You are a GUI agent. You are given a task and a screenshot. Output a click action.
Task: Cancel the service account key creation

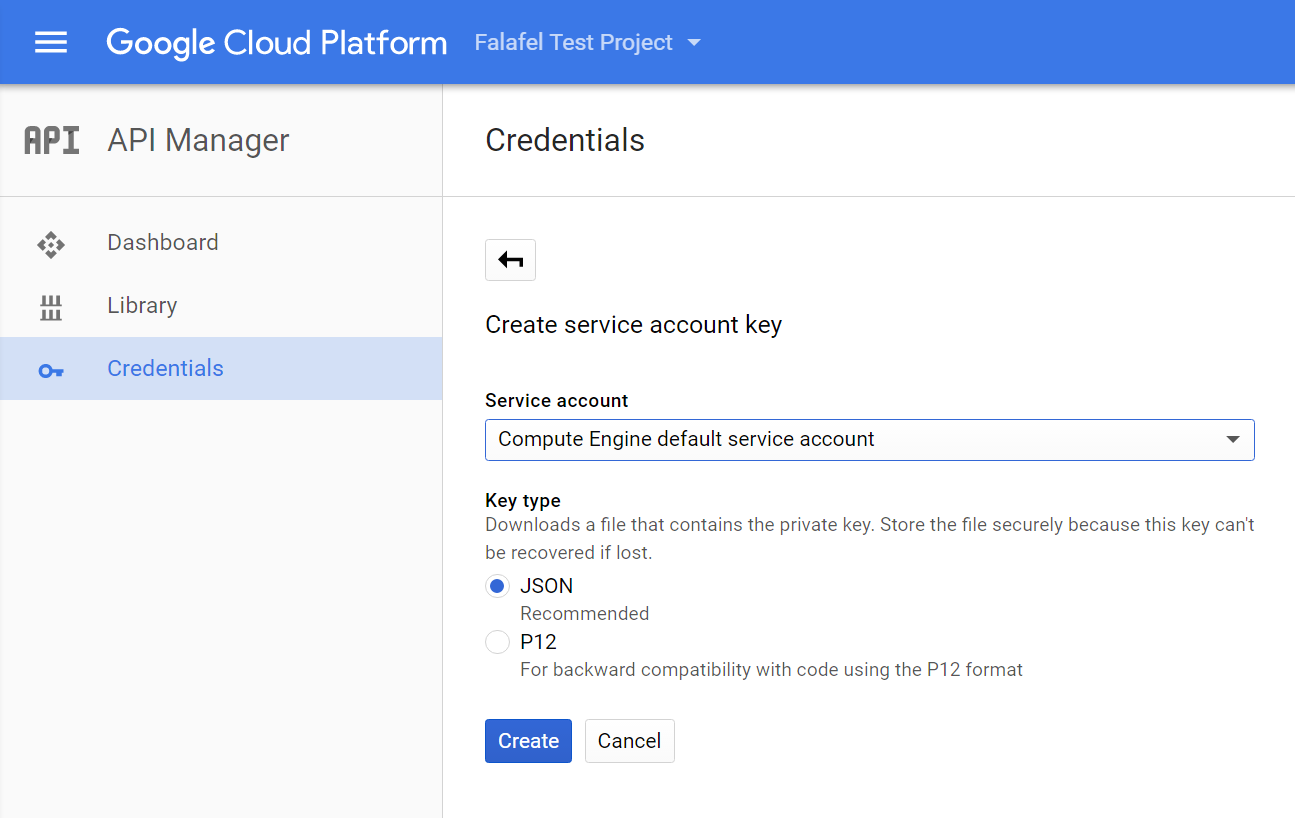[629, 740]
